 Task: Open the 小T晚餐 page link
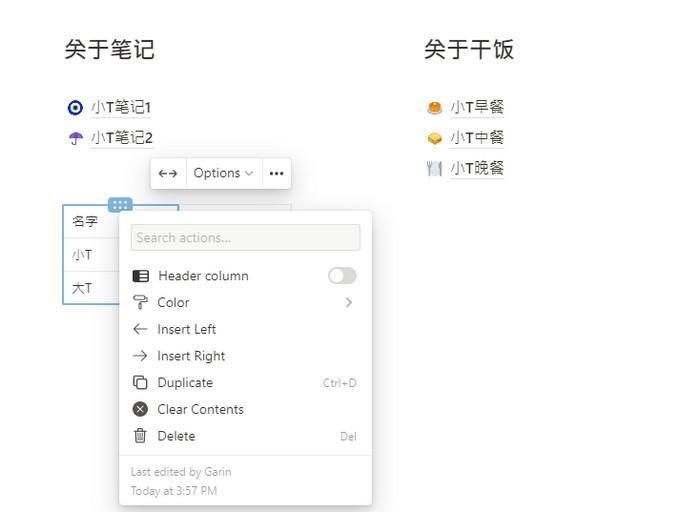[477, 168]
